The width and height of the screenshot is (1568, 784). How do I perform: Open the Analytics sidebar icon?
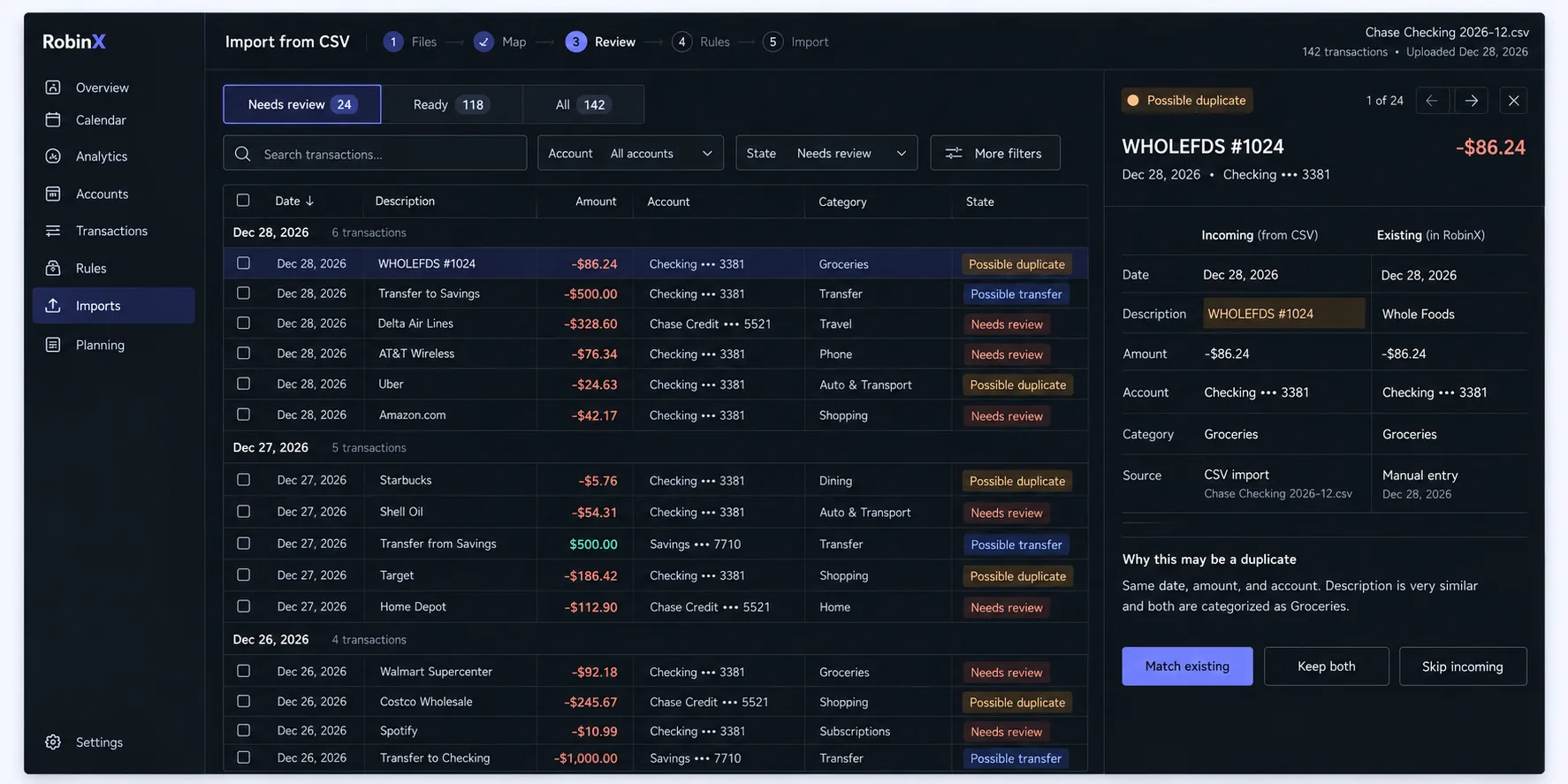pyautogui.click(x=53, y=156)
